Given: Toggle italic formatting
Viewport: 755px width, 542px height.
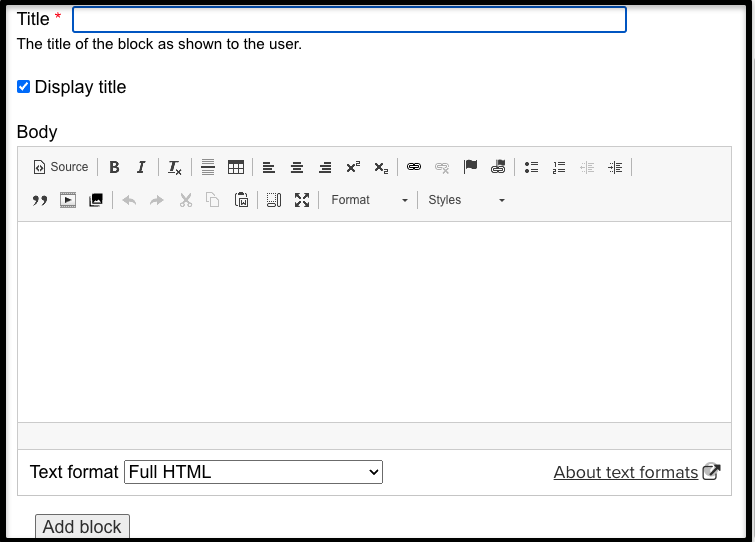Looking at the screenshot, I should [x=141, y=167].
